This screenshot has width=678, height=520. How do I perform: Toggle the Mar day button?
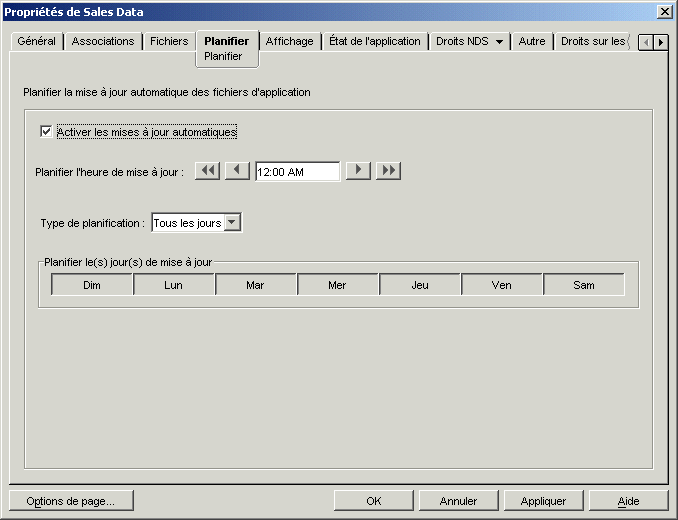coord(255,285)
